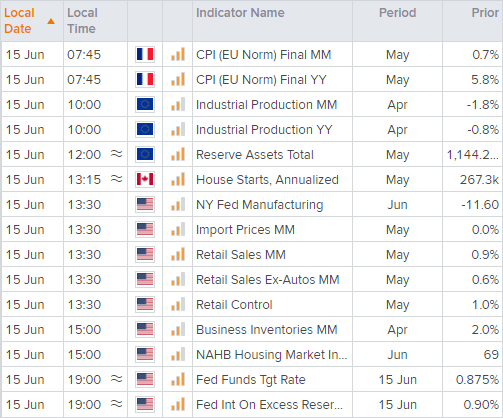Select the Industrial Production YY indicator name
The width and height of the screenshot is (503, 418).
(264, 130)
